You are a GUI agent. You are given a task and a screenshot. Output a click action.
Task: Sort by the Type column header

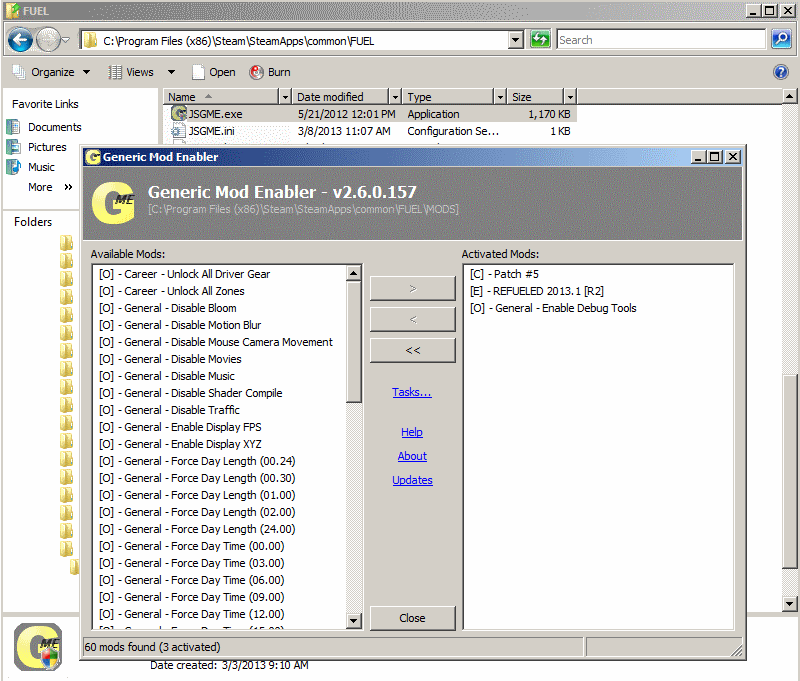coord(448,97)
